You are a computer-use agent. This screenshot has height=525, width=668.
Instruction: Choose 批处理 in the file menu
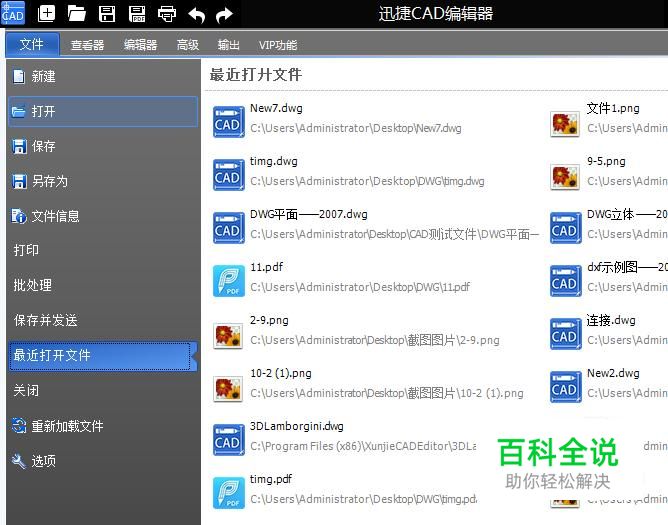pyautogui.click(x=102, y=285)
